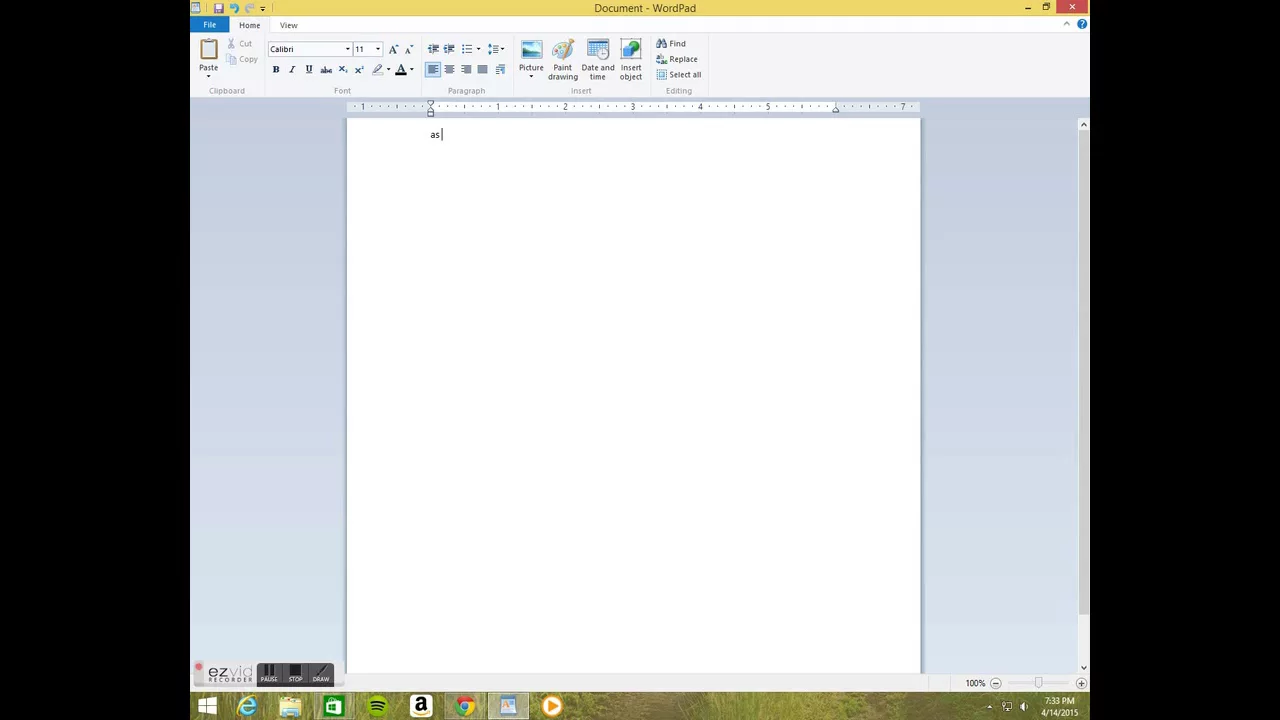The width and height of the screenshot is (1280, 720).
Task: Click the Find button
Action: click(671, 44)
